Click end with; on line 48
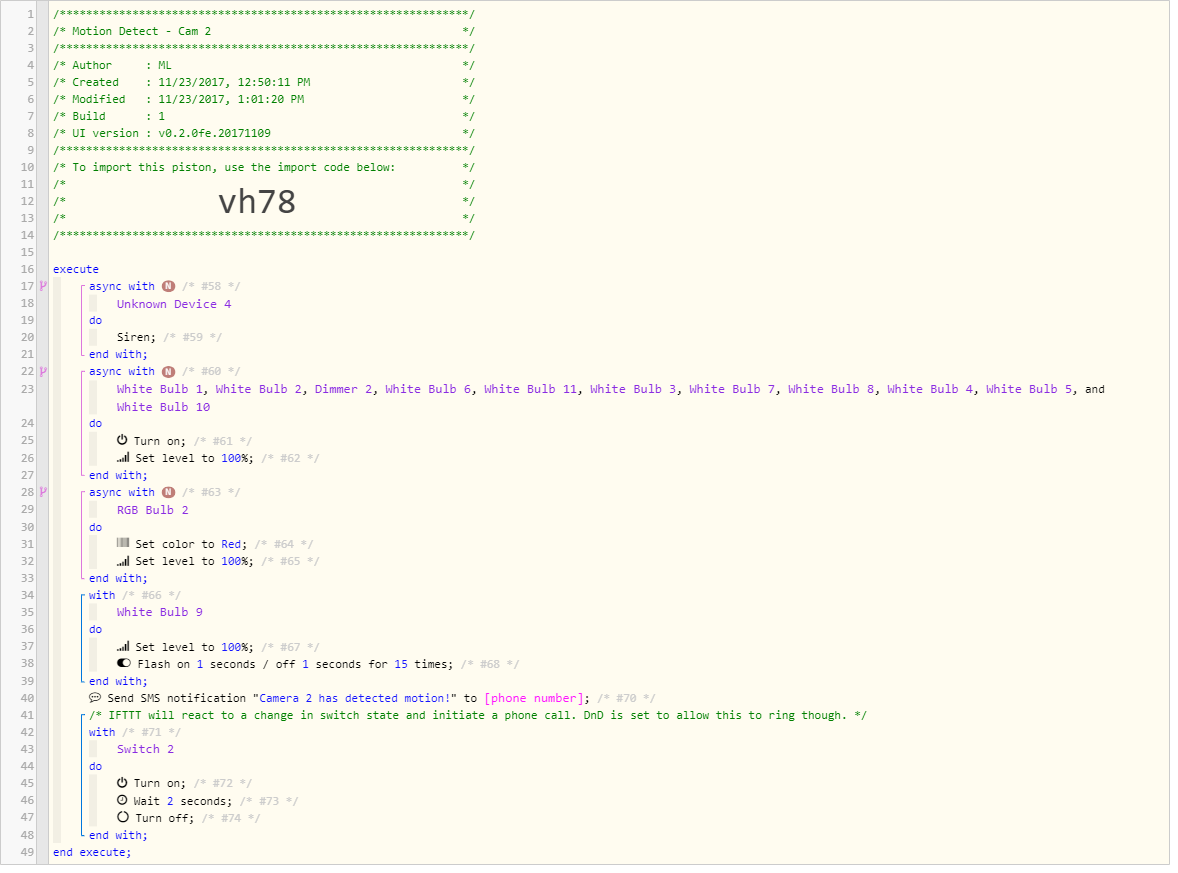This screenshot has width=1178, height=873. pos(118,835)
